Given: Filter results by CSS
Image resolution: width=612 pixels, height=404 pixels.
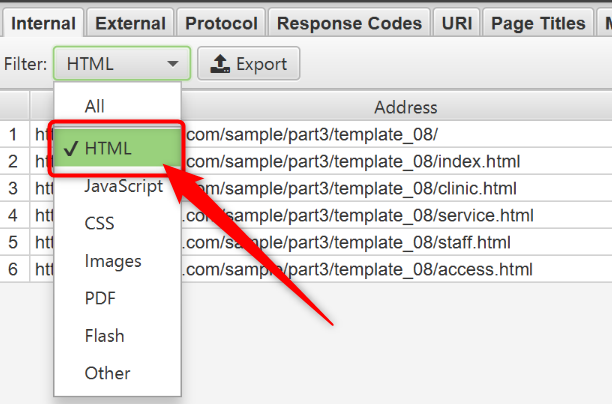Looking at the screenshot, I should 99,224.
